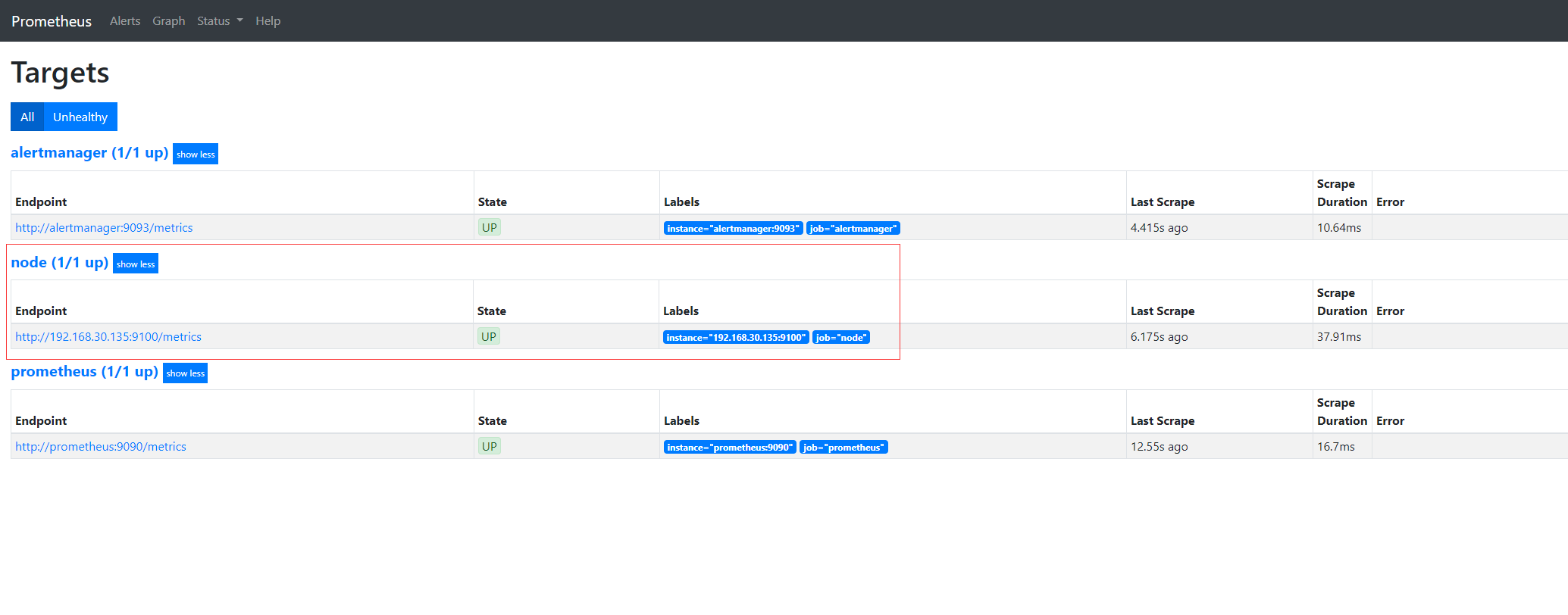Click Endpoint column header in alertmanager table
This screenshot has height=615, width=1568.
[41, 201]
